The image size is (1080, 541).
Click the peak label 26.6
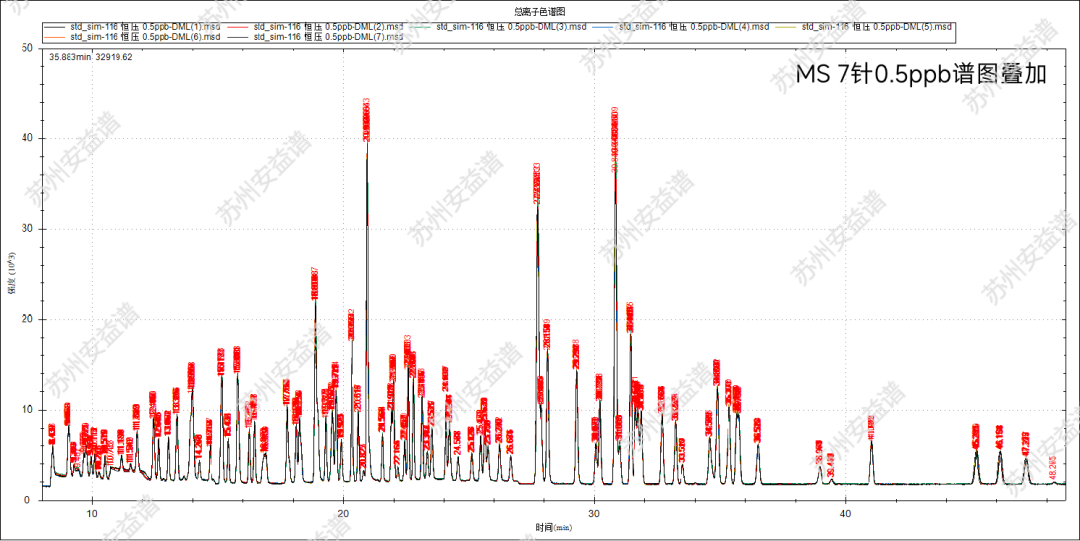click(510, 442)
